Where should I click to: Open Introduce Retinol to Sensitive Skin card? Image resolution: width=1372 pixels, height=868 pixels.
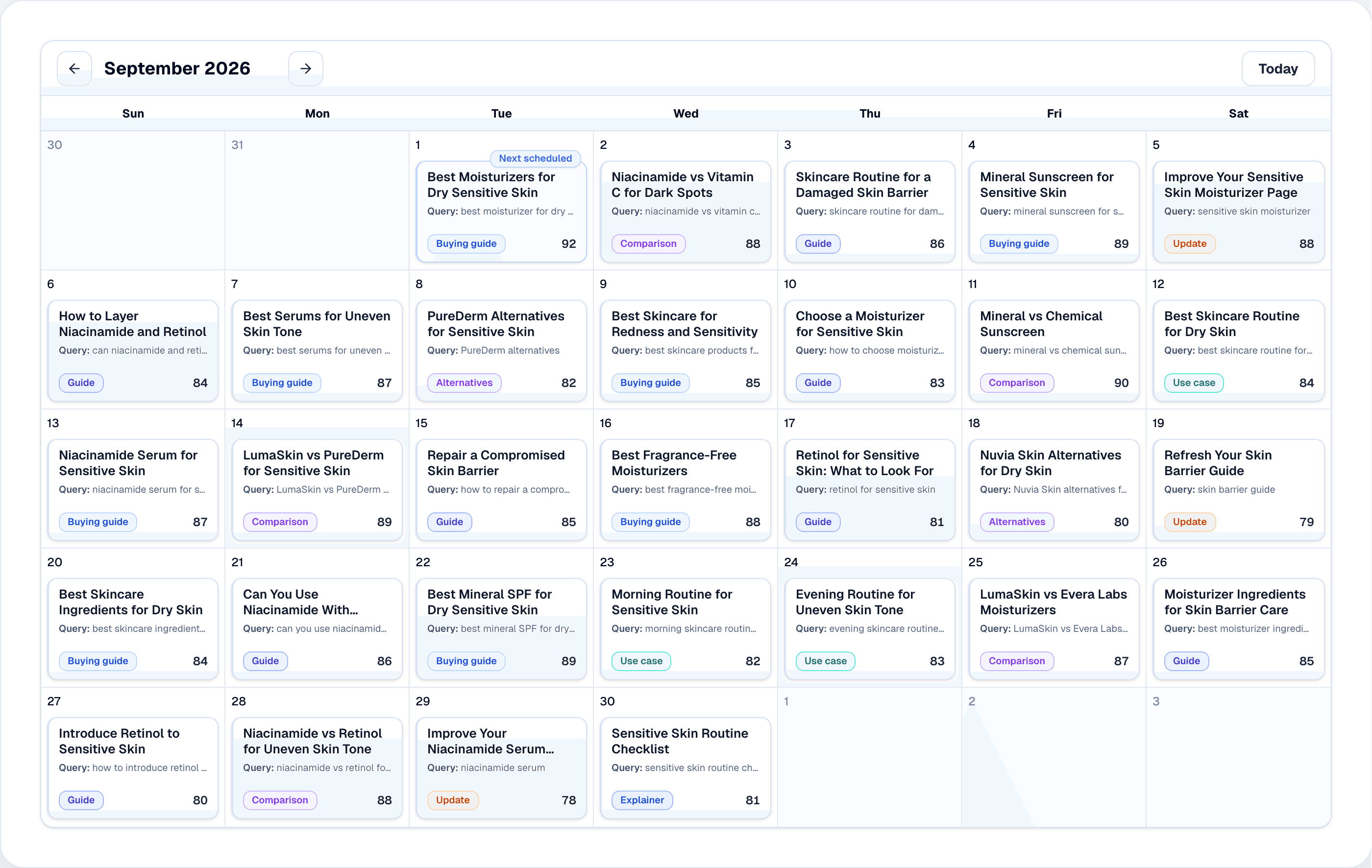[x=133, y=768]
